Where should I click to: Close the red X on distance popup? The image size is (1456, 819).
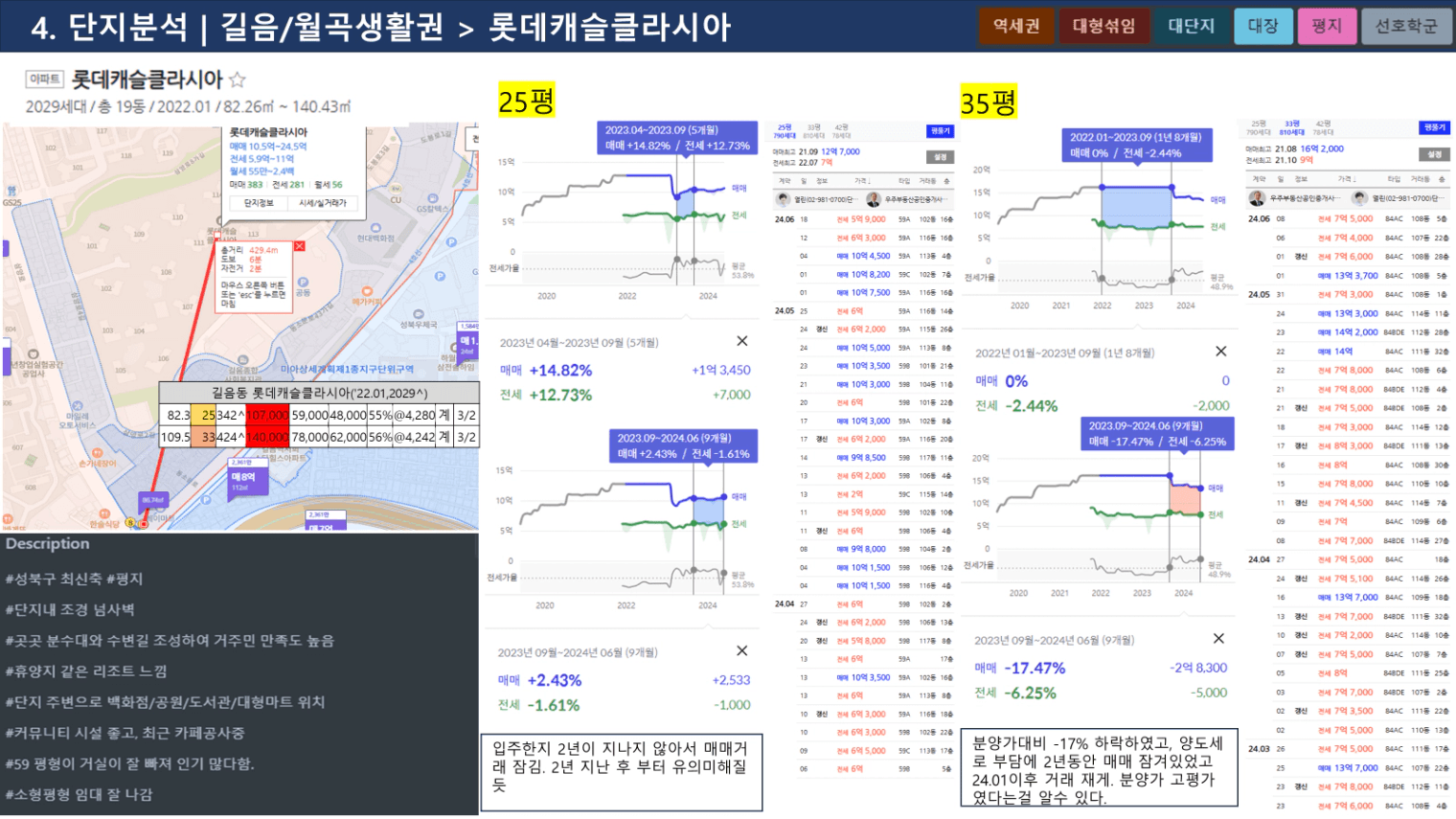click(x=300, y=246)
